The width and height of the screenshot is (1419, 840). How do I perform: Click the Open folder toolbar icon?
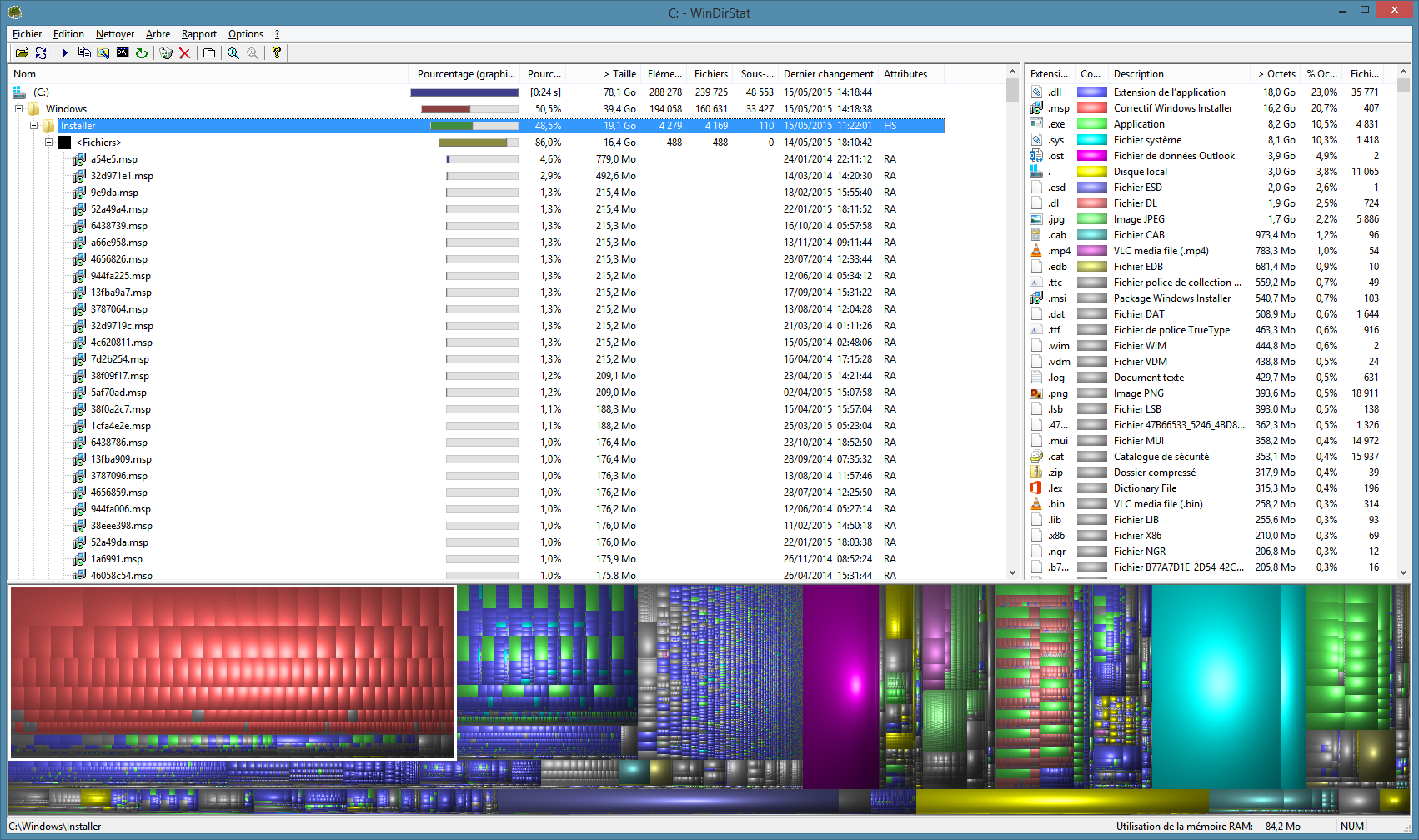click(x=22, y=53)
